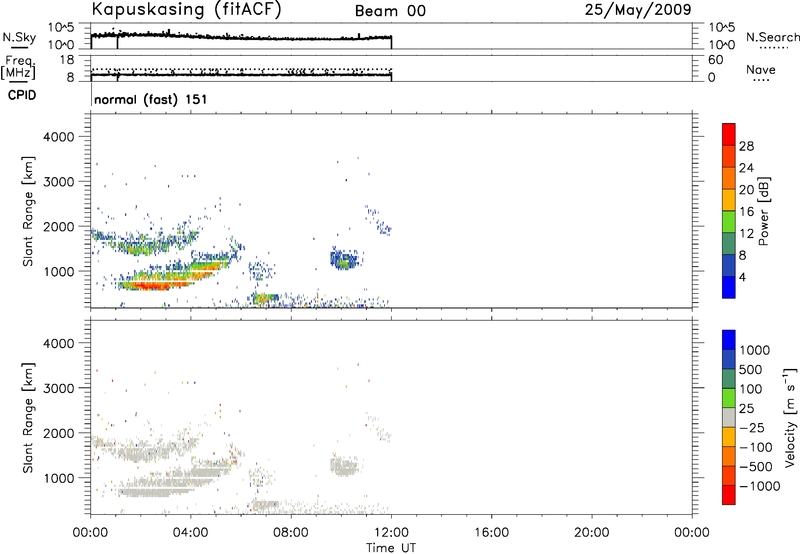Click Slant Range label of velocity panel
Viewport: 800px width, 554px height.
pos(28,418)
